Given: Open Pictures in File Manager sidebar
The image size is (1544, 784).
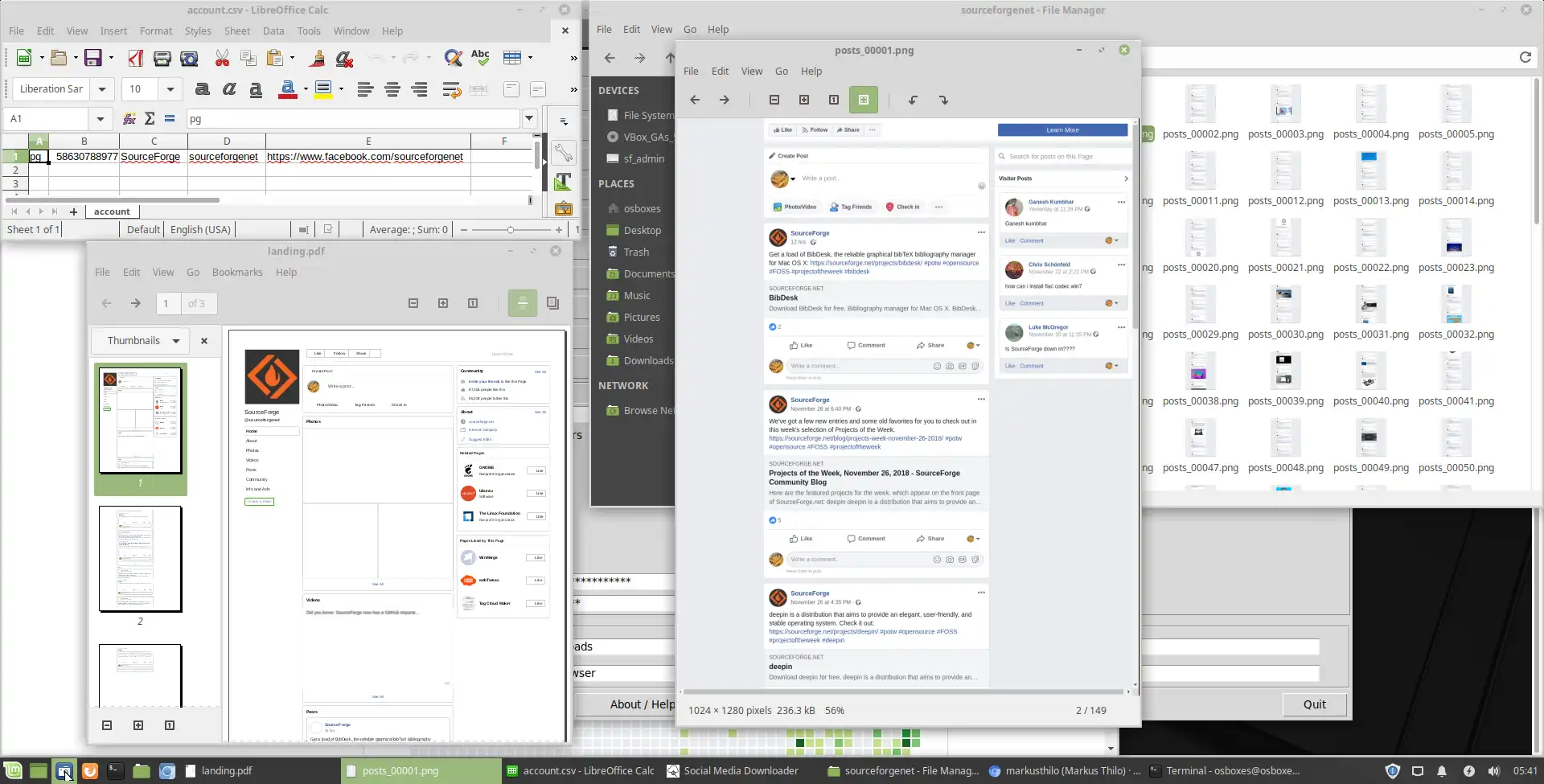Looking at the screenshot, I should (x=642, y=317).
